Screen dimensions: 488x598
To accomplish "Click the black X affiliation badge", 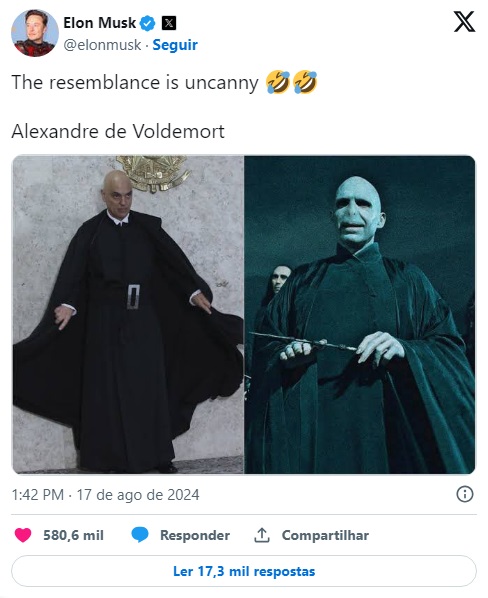I will coord(169,23).
